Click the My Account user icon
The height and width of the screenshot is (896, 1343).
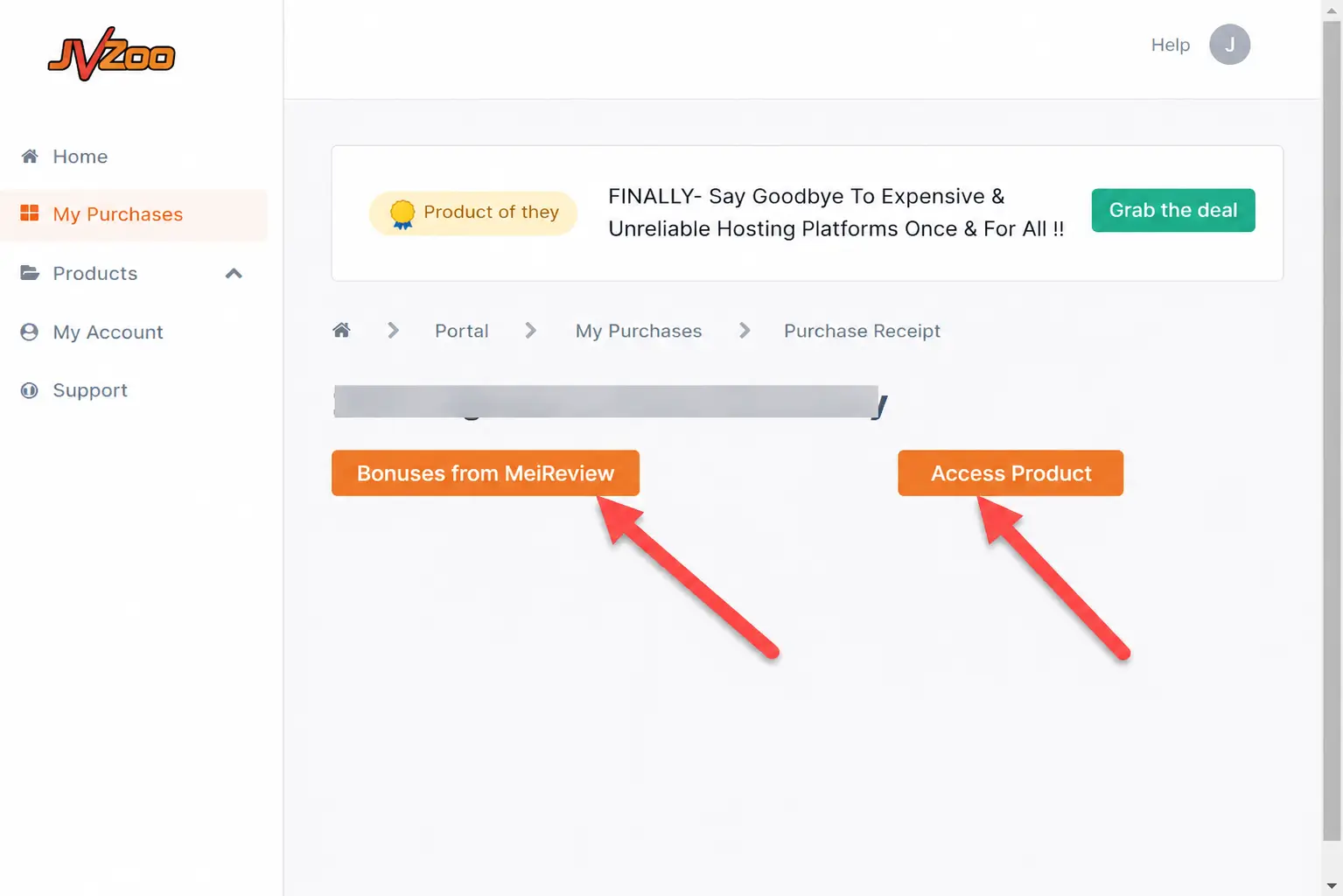[x=30, y=332]
